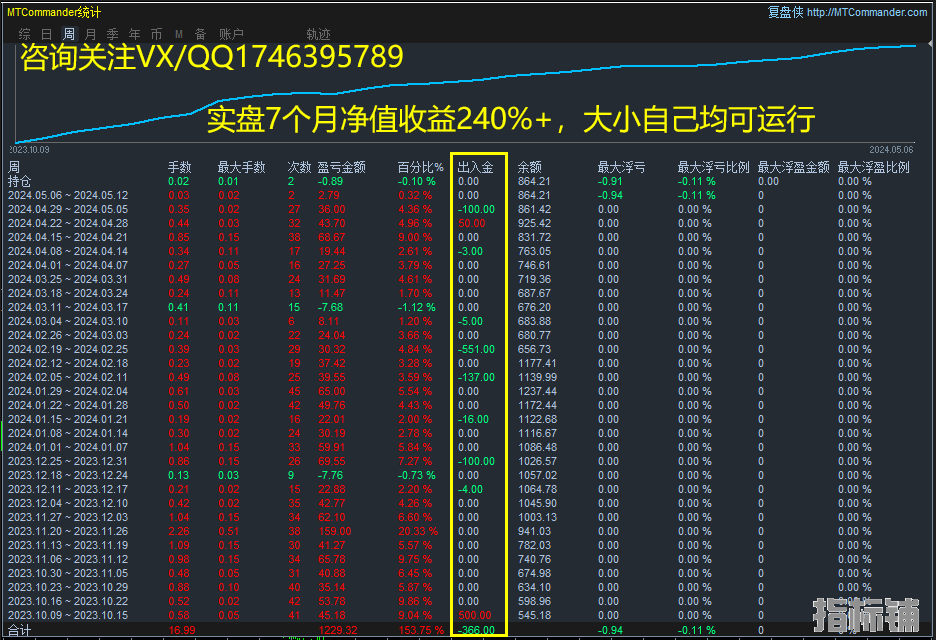Select the 月 (monthly) statistics tab
The image size is (936, 640).
click(91, 34)
